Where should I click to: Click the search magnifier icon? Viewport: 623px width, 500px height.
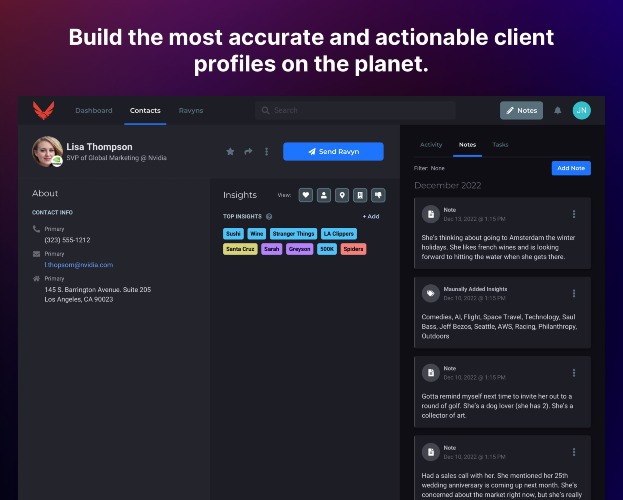point(265,110)
